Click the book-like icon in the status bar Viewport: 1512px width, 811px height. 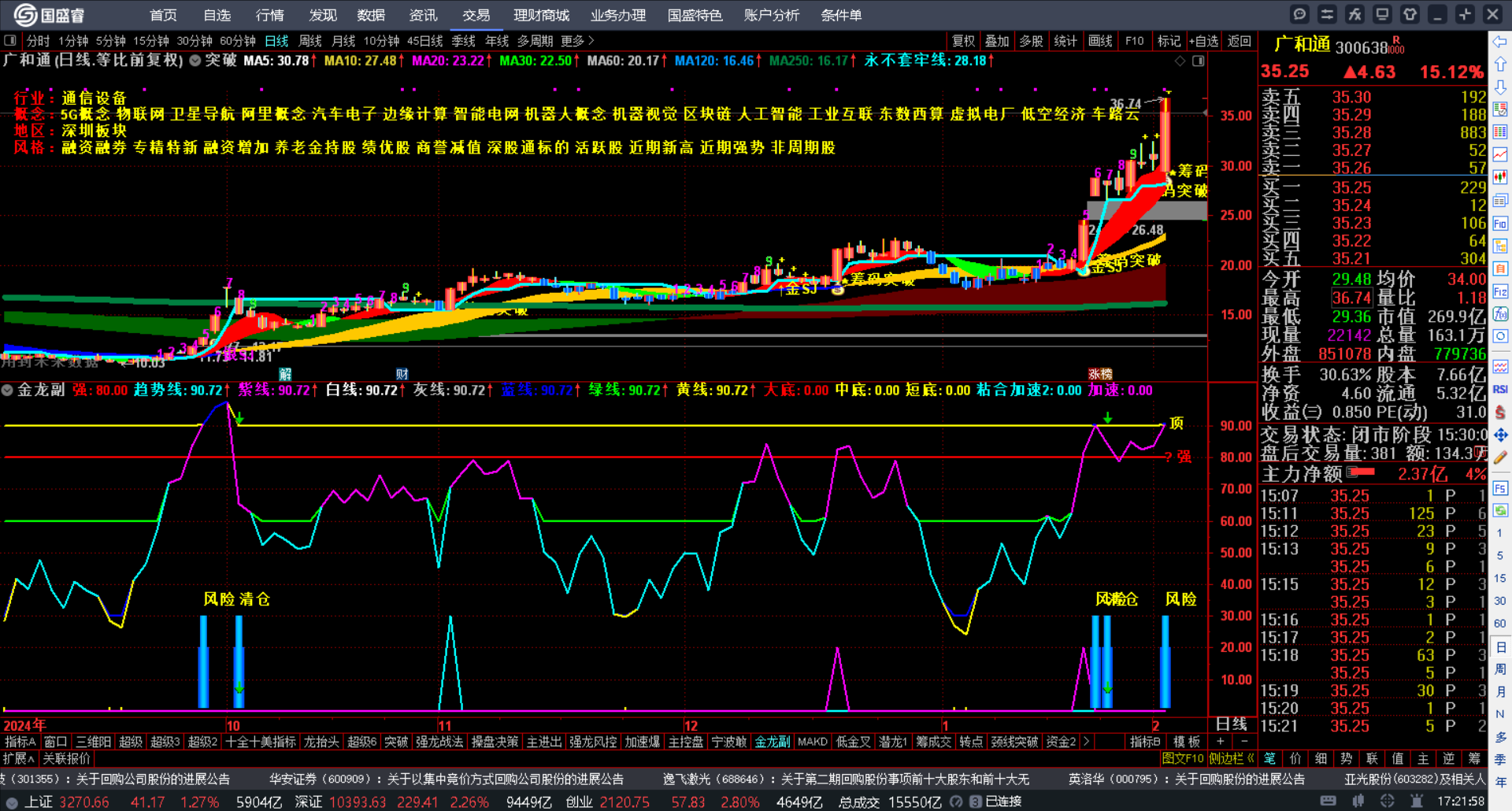[1358, 802]
